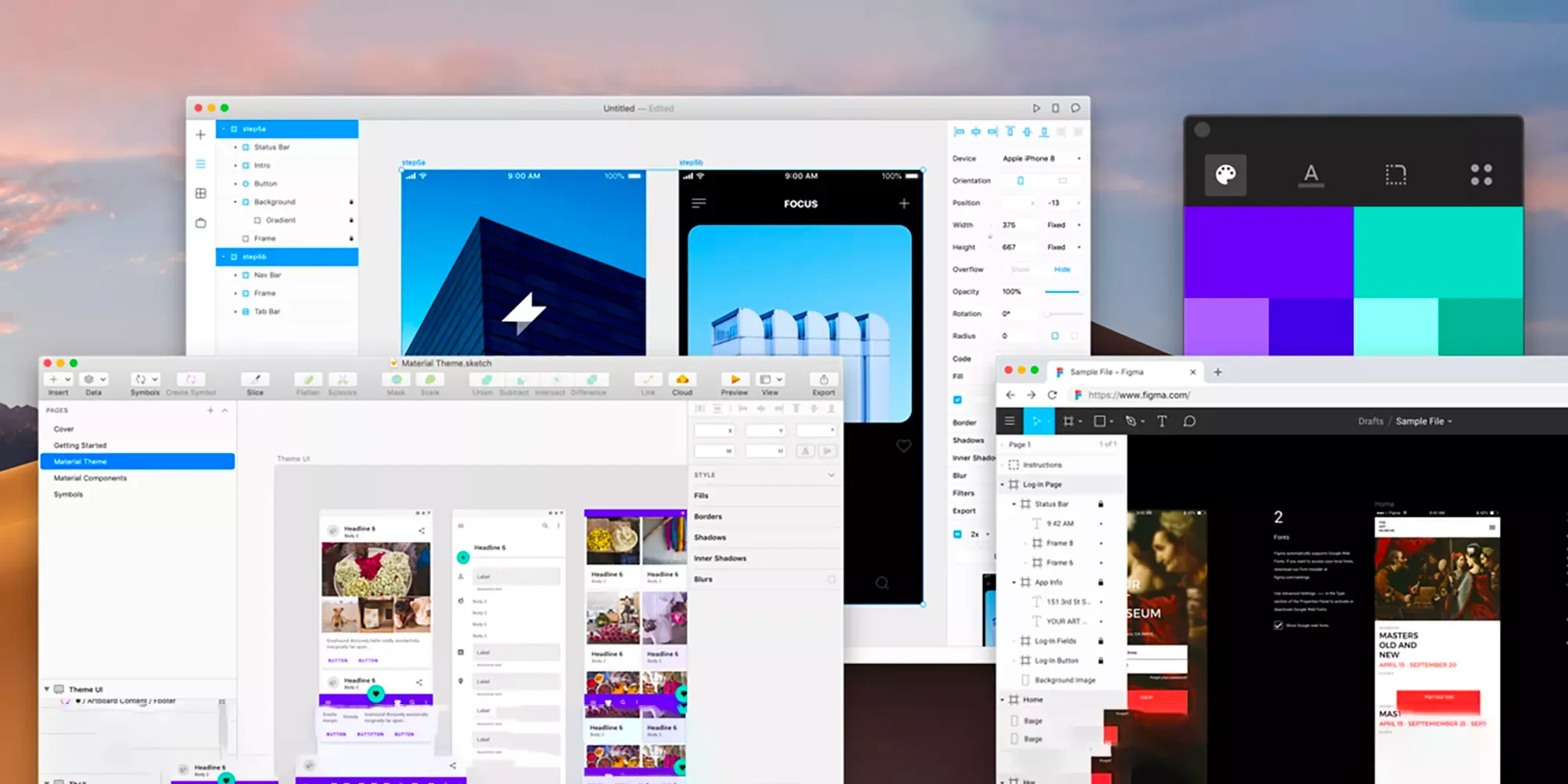
Task: Open the Device dropdown showing Apple iPhone 8
Action: [x=1042, y=158]
